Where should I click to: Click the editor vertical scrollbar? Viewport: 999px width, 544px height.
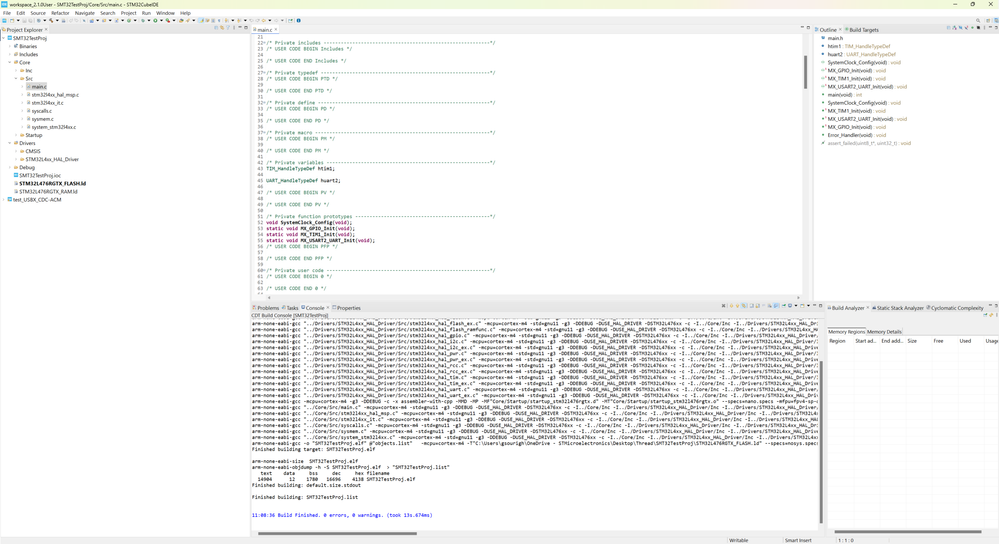tap(805, 72)
